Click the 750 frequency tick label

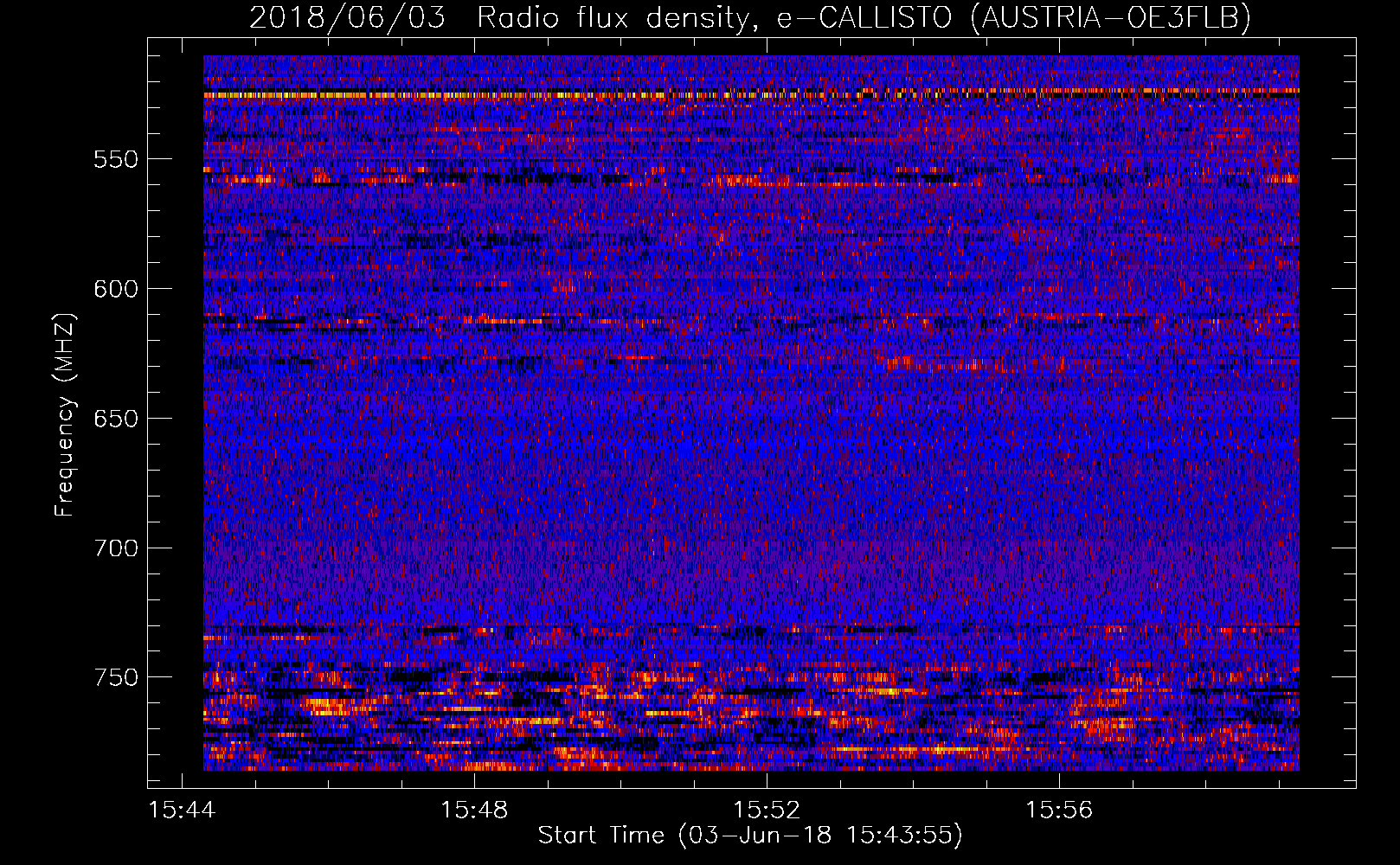coord(116,677)
